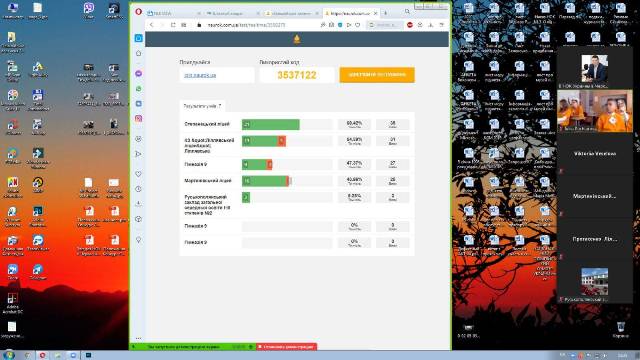Image resolution: width=640 pixels, height=360 pixels.
Task: Reload the page with the refresh icon
Action: pyautogui.click(x=173, y=25)
